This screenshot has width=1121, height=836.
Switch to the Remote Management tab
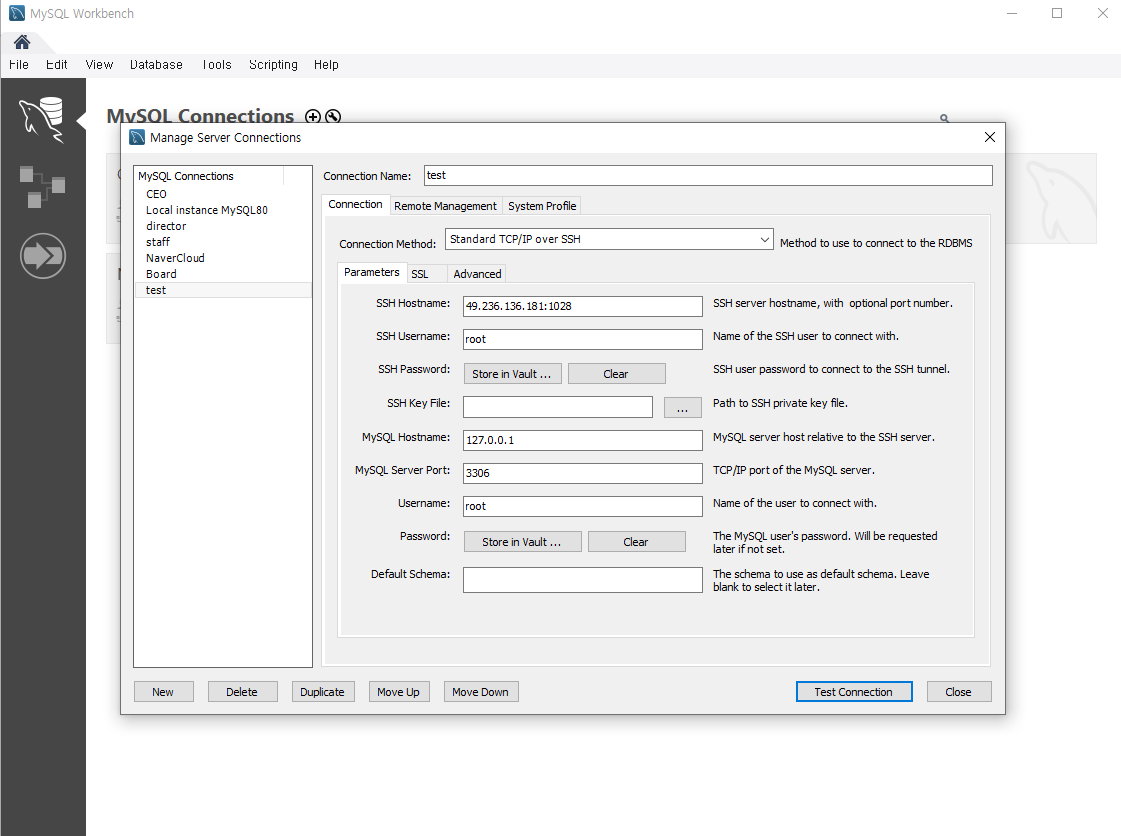click(445, 206)
